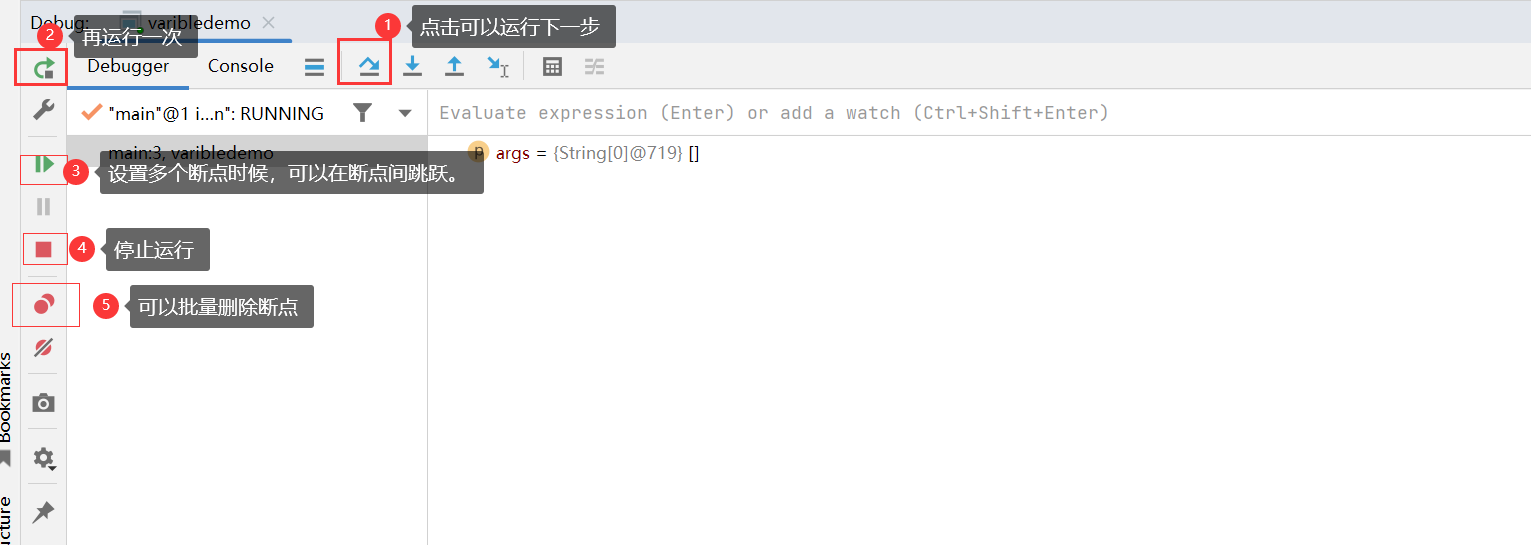The width and height of the screenshot is (1531, 545).
Task: Toggle the Pin Tab pushpin icon
Action: pyautogui.click(x=43, y=513)
